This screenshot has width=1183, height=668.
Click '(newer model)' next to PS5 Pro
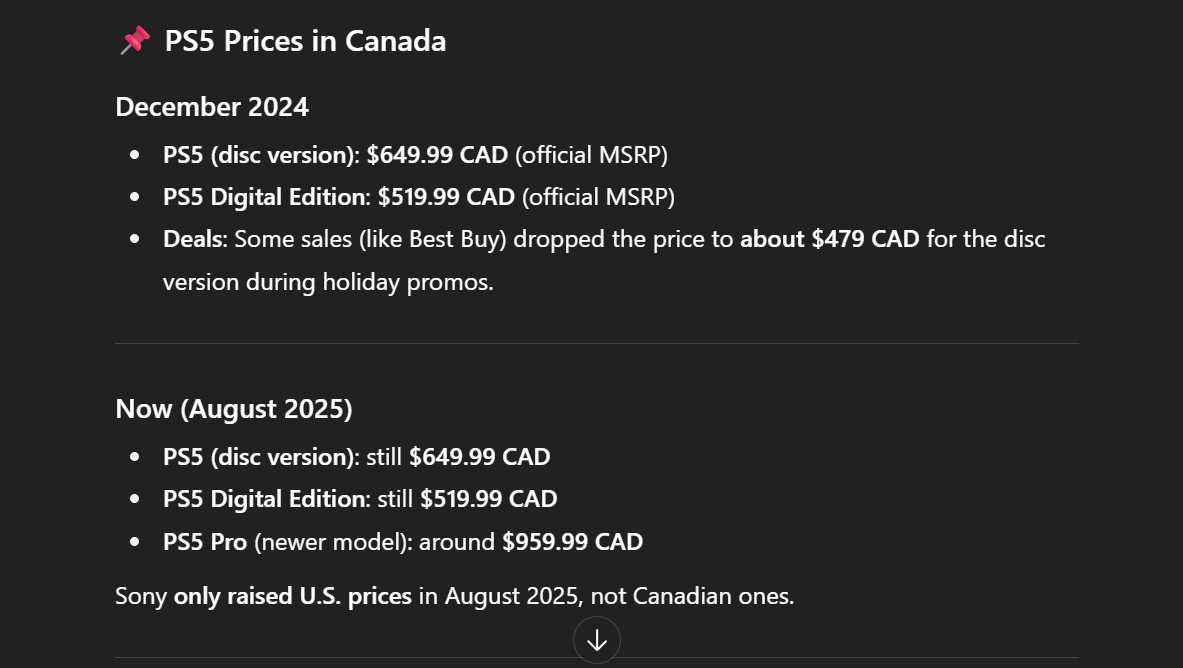(x=333, y=542)
